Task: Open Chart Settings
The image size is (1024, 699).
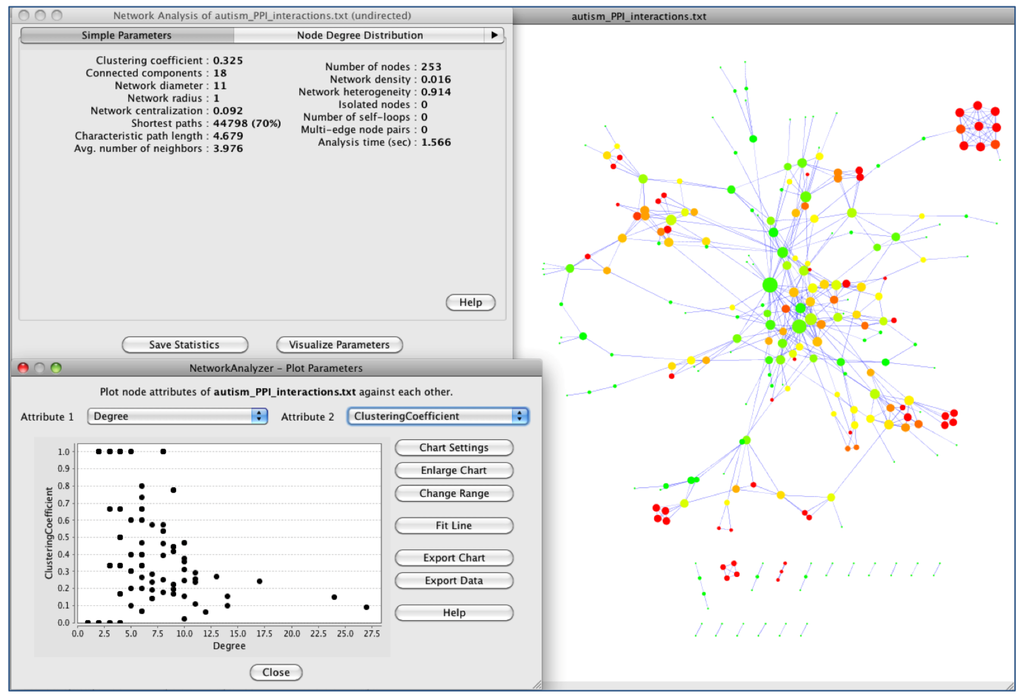Action: [454, 448]
